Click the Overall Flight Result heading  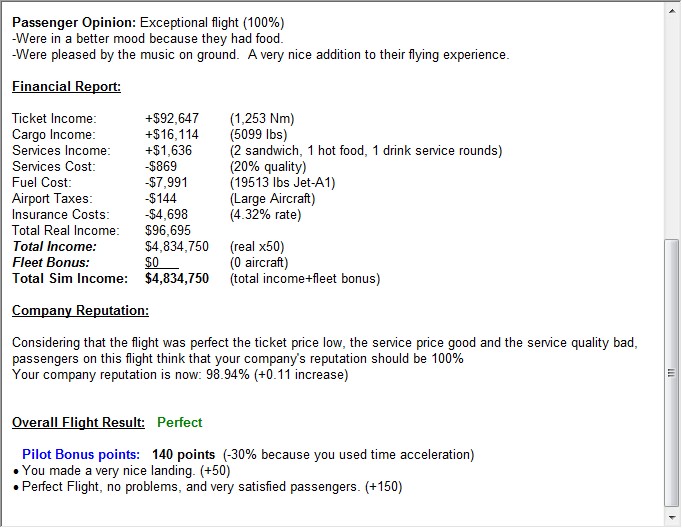click(78, 422)
